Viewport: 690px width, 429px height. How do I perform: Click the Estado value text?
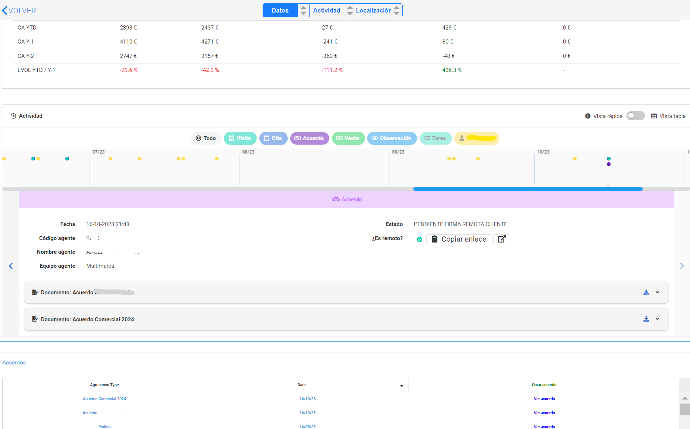tap(460, 224)
